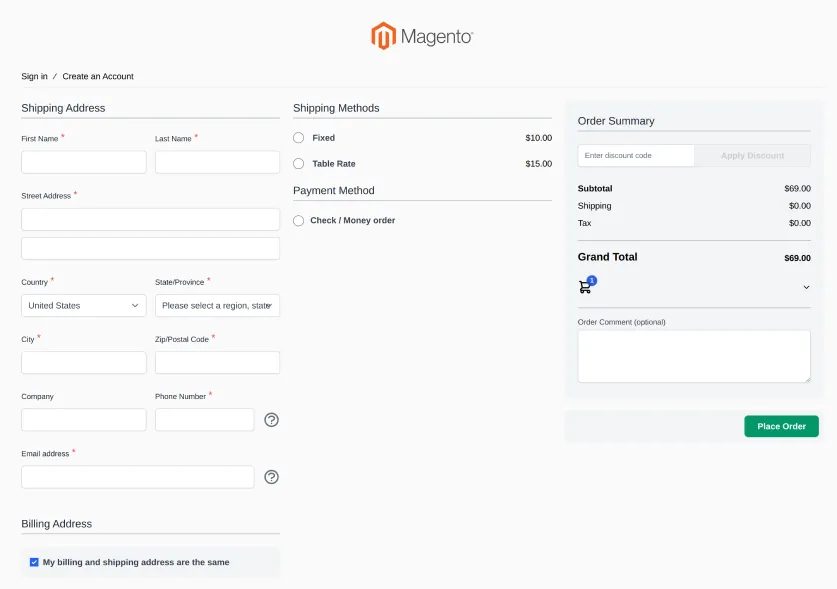This screenshot has height=589, width=837.
Task: Open the cart summary chevron icon
Action: click(806, 286)
